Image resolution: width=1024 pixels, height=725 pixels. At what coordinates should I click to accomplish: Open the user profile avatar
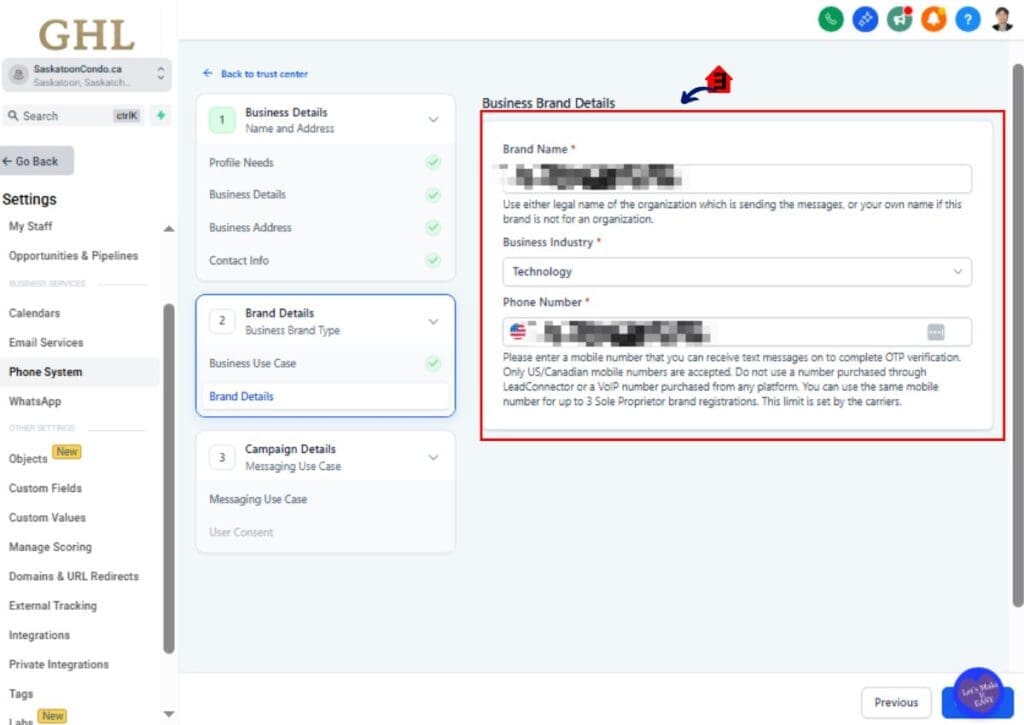(x=1002, y=19)
